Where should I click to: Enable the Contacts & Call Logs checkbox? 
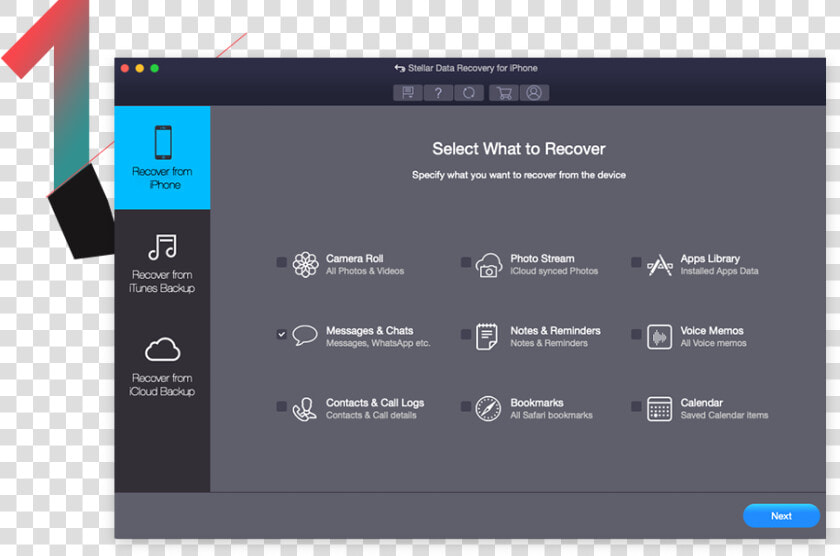[x=281, y=406]
